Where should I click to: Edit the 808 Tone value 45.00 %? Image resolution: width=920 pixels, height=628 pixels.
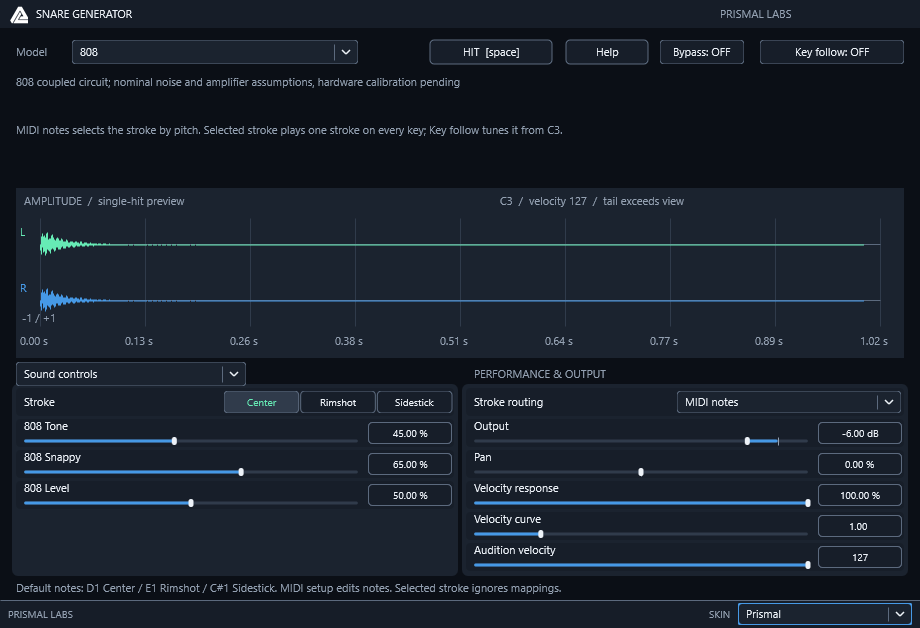point(410,433)
